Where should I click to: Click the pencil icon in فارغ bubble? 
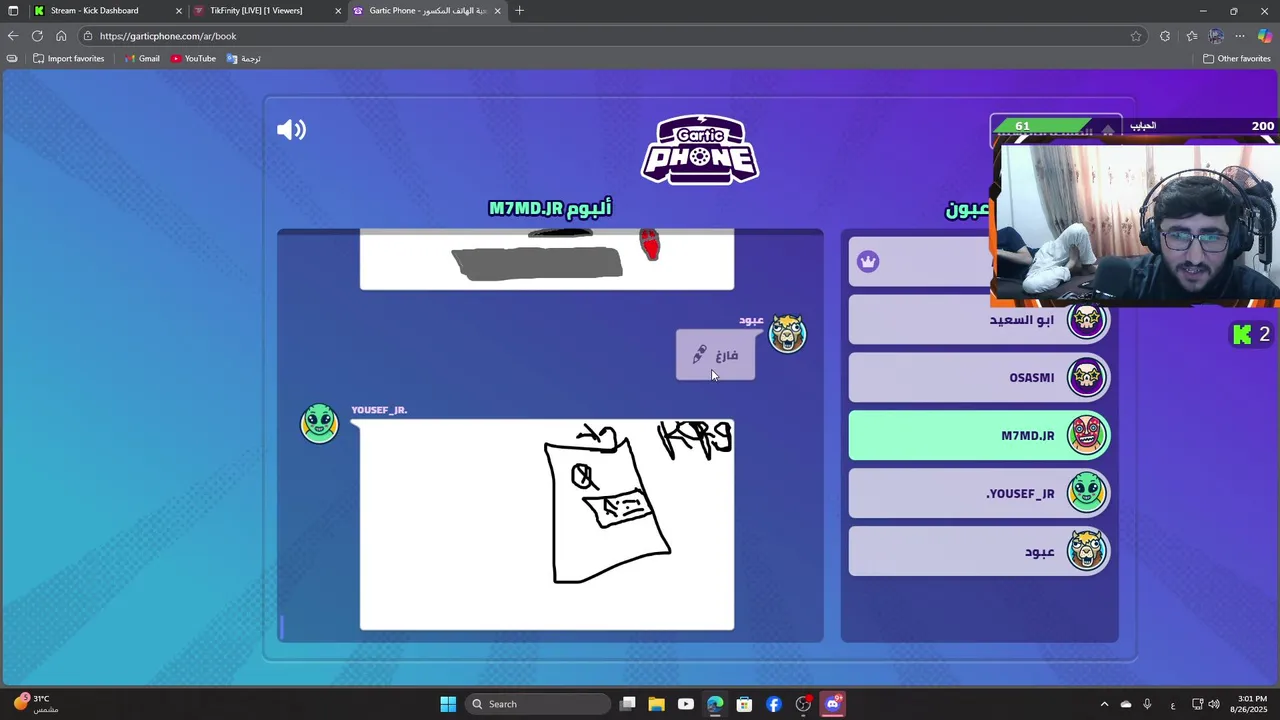(x=699, y=355)
